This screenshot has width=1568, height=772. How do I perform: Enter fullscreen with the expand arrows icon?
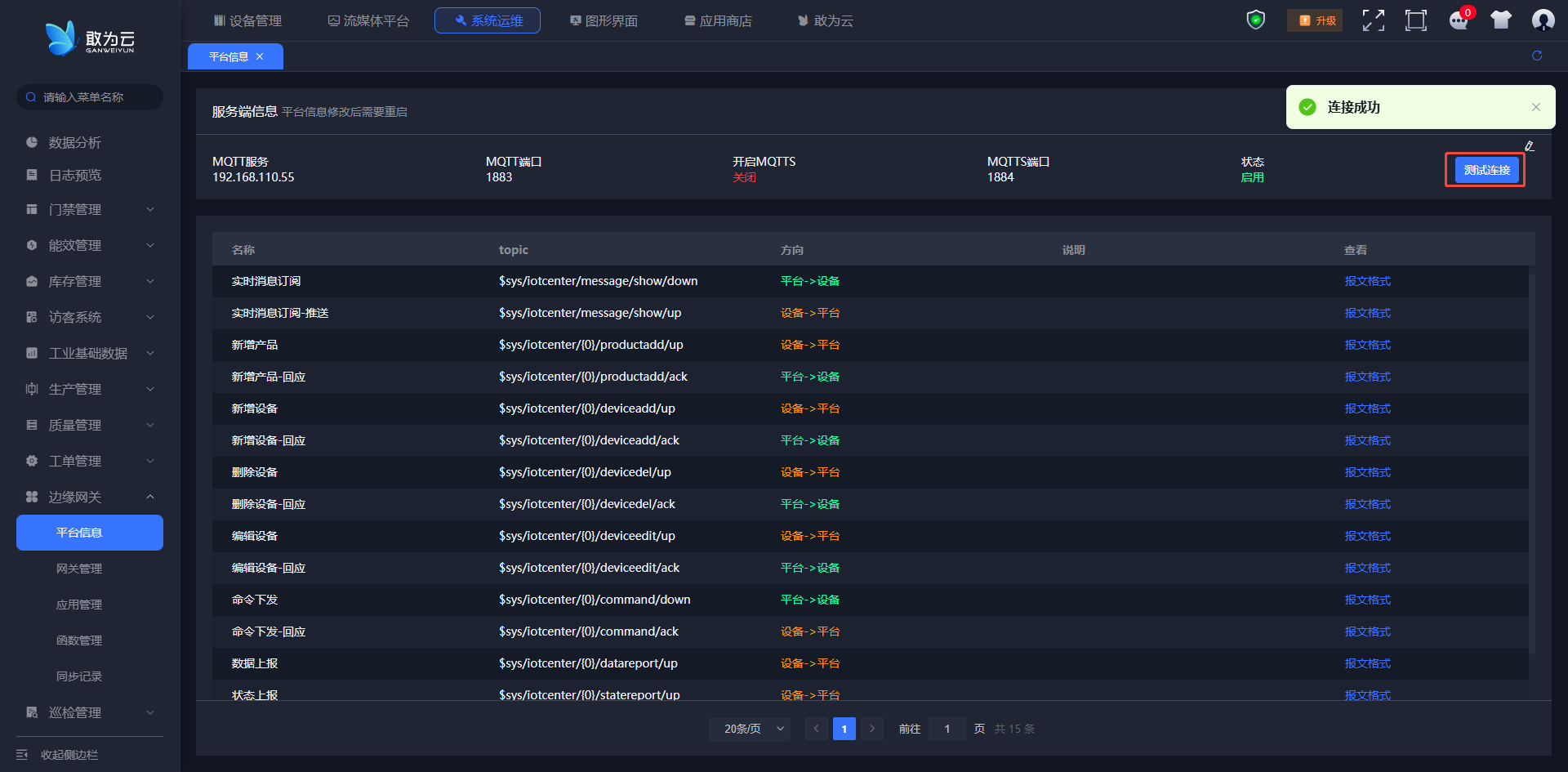1373,20
